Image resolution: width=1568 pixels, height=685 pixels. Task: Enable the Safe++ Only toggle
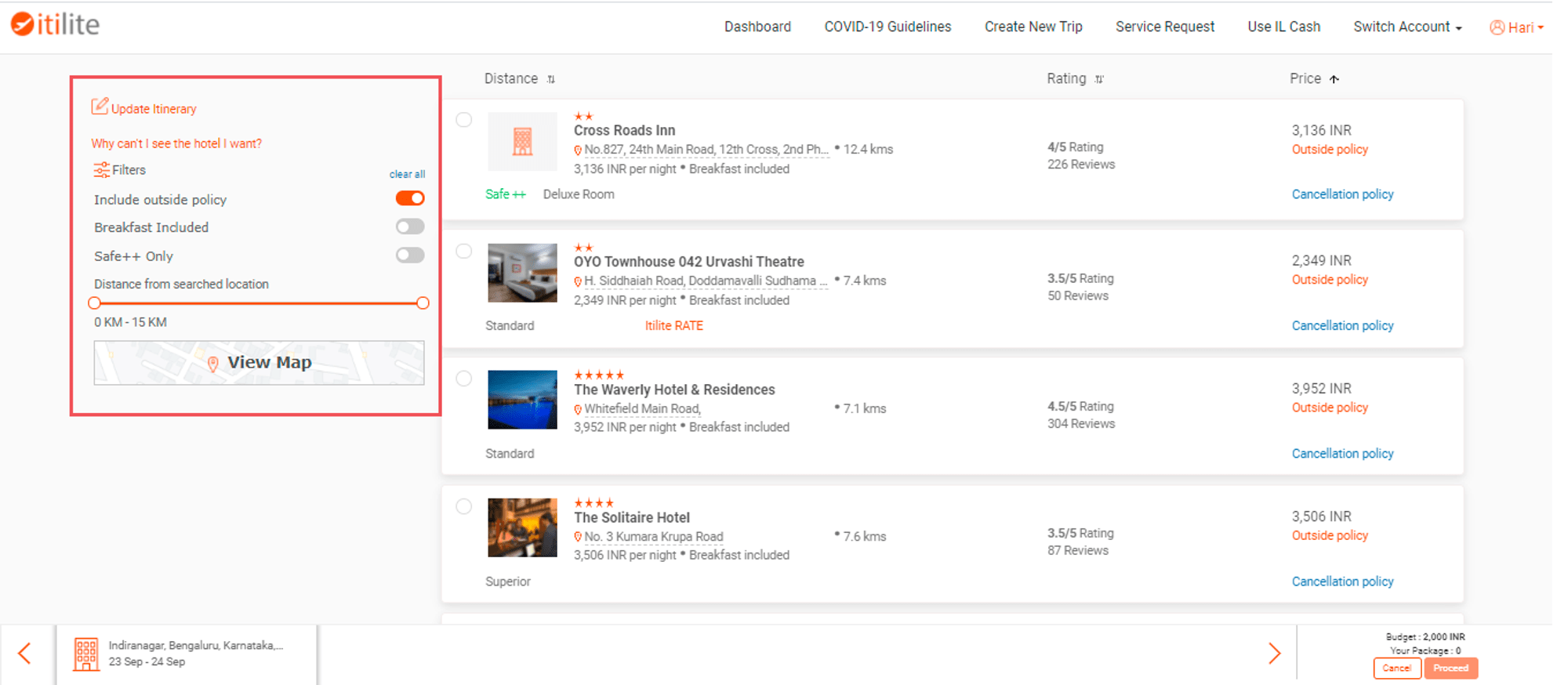410,256
